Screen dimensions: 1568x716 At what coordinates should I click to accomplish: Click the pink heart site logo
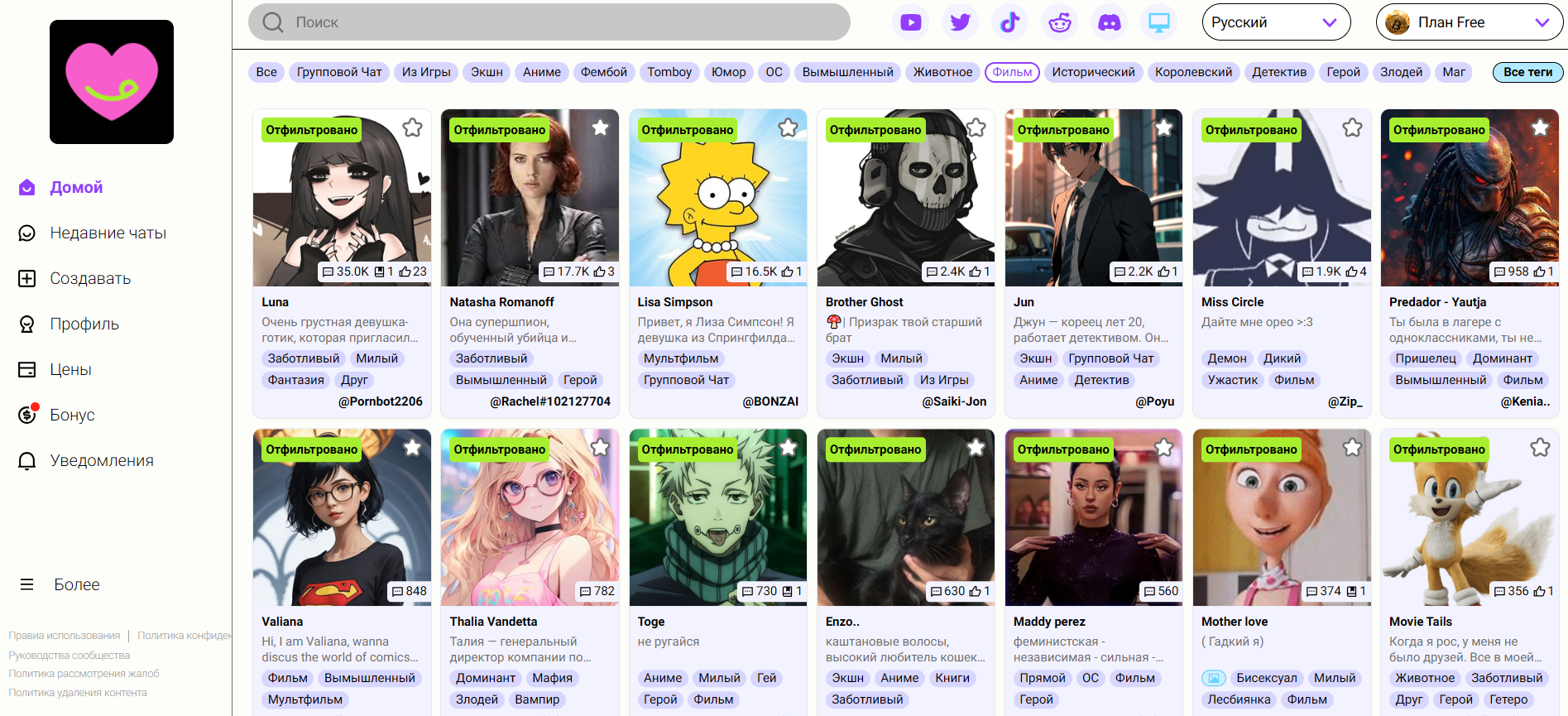(x=112, y=82)
